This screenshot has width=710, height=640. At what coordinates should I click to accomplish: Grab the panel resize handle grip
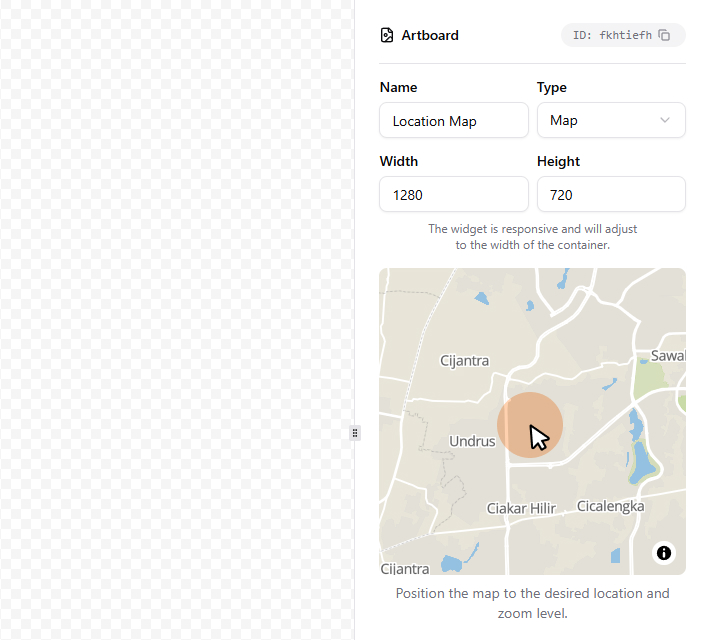point(355,433)
